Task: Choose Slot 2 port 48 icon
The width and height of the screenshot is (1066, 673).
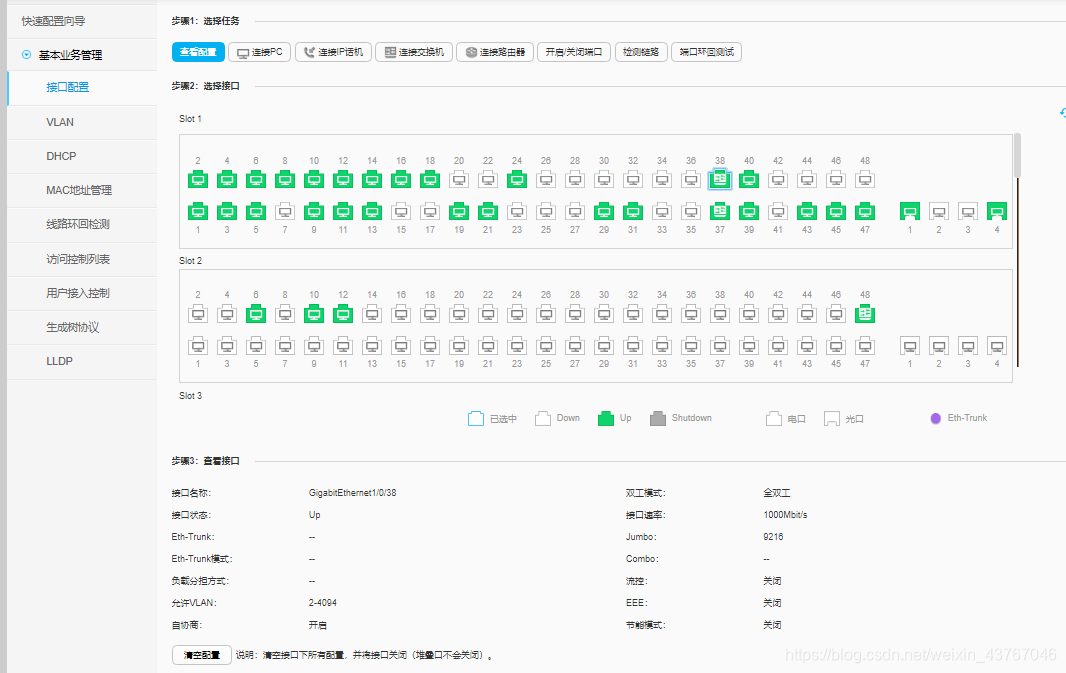Action: [x=865, y=313]
